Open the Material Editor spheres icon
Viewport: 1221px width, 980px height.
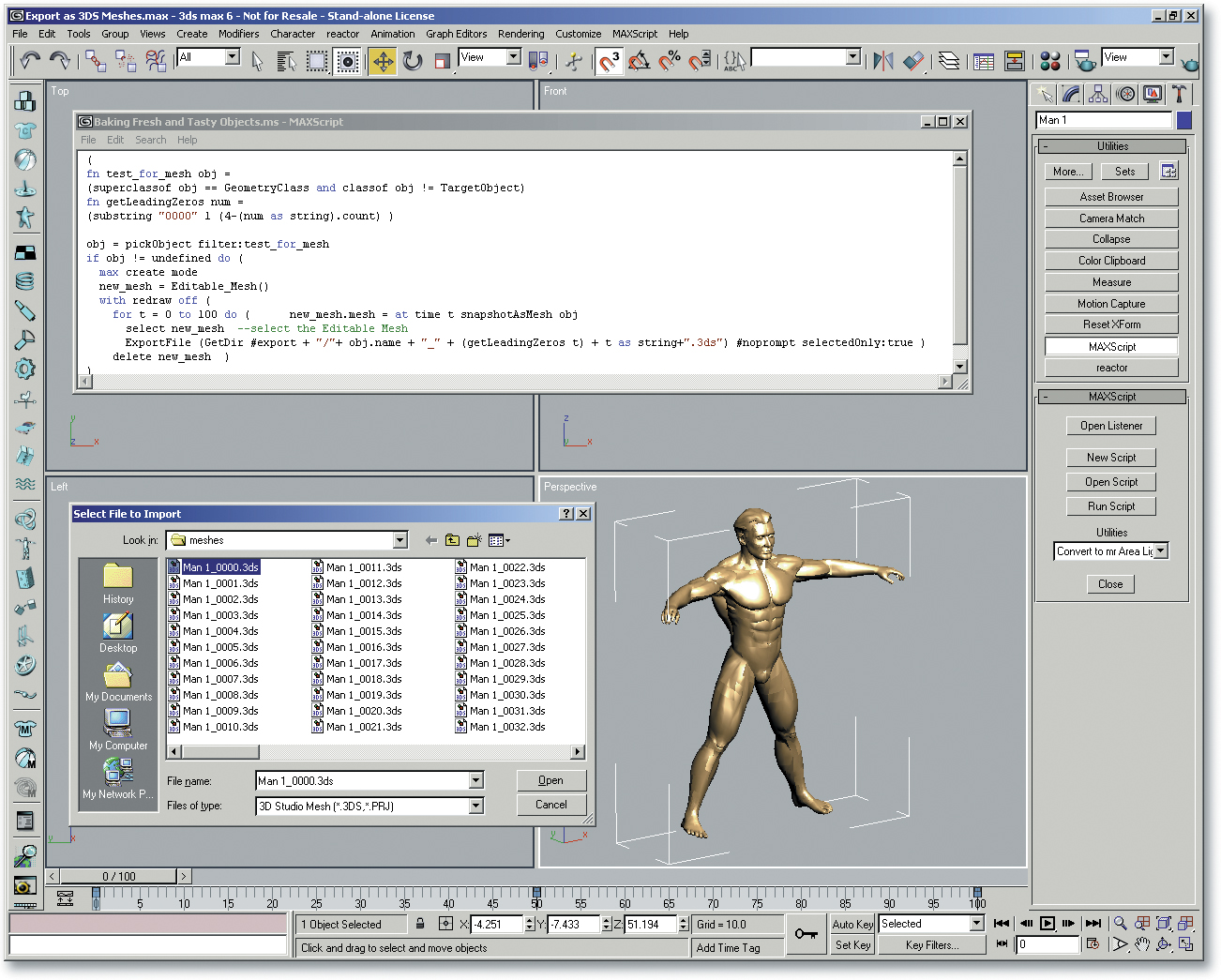point(1050,62)
